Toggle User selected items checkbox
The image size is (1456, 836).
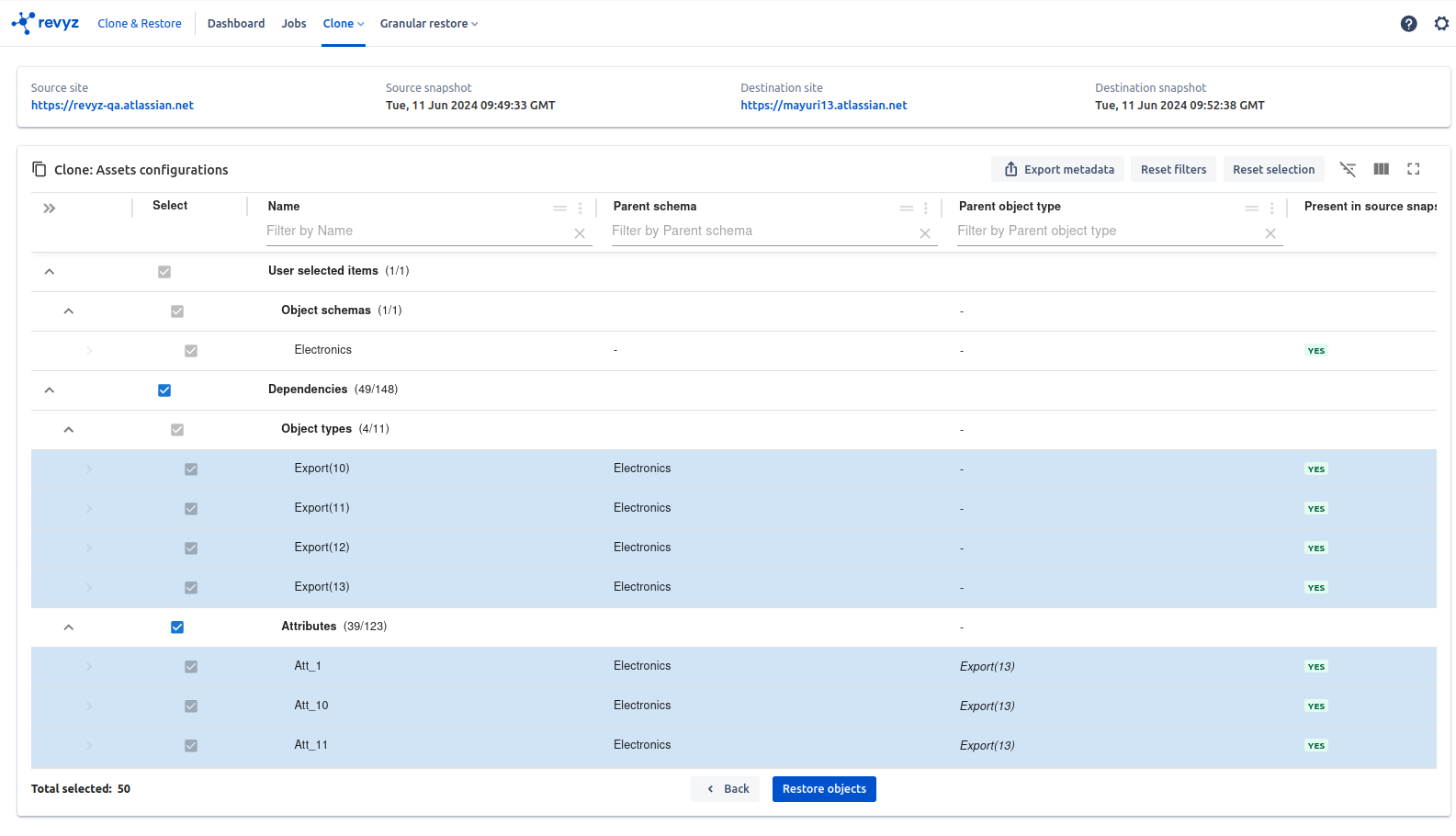coord(164,272)
